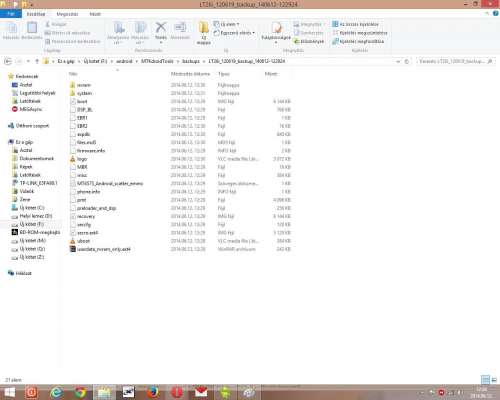This screenshot has height=400, width=500.
Task: Sort by the Módosítás dátuma column header
Action: coord(190,74)
